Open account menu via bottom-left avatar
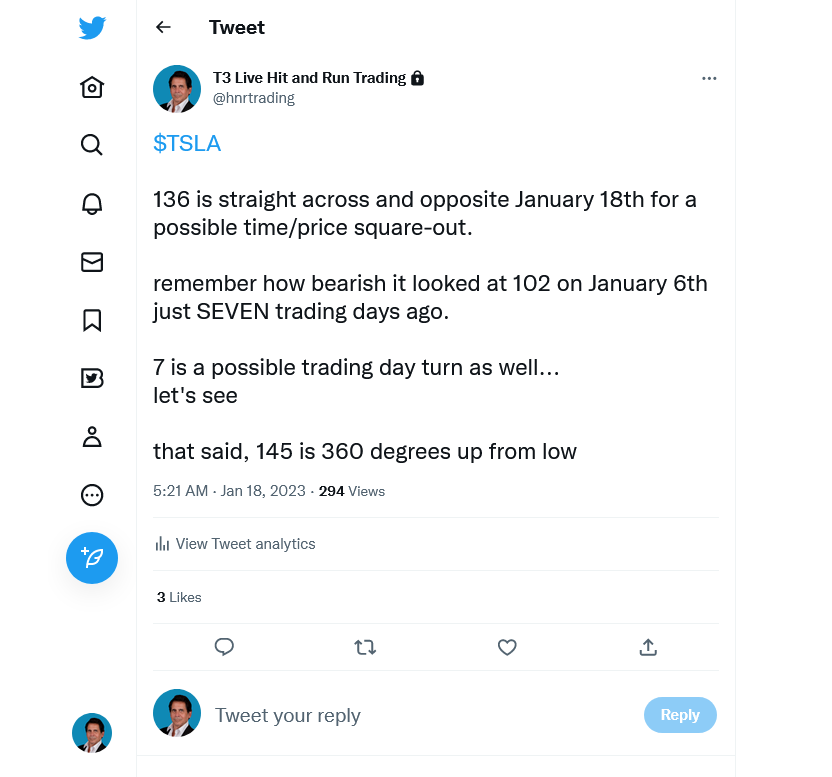 pyautogui.click(x=92, y=733)
